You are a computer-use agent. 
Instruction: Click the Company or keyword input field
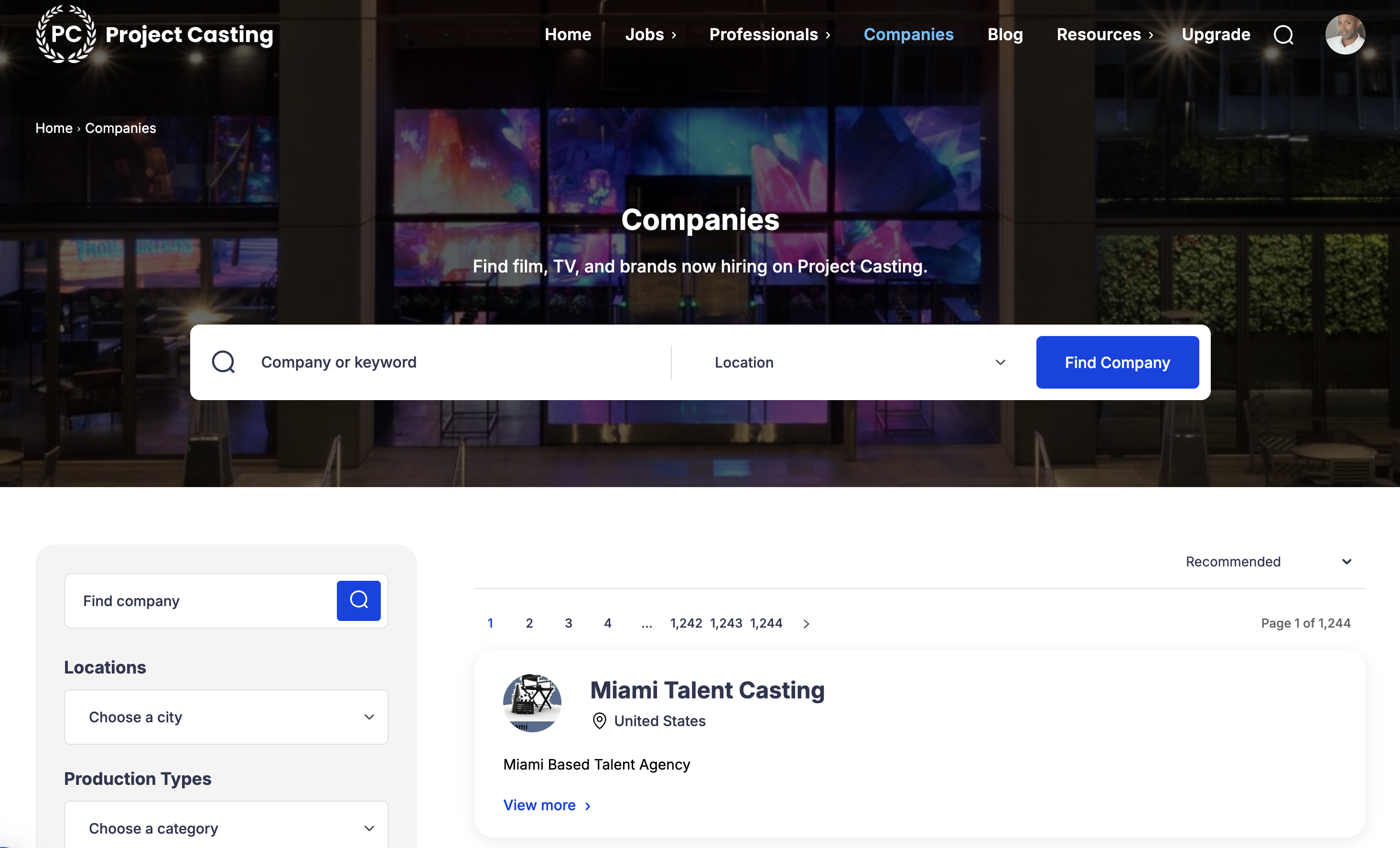(x=454, y=362)
